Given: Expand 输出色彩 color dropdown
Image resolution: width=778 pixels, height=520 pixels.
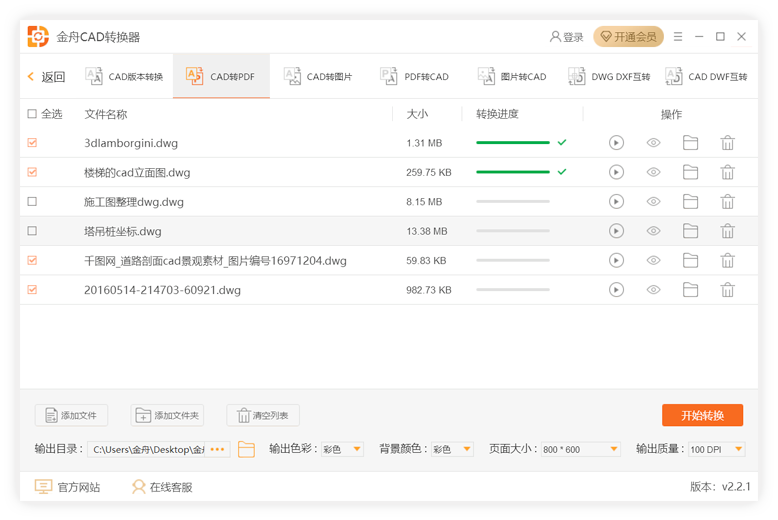Looking at the screenshot, I should [341, 449].
